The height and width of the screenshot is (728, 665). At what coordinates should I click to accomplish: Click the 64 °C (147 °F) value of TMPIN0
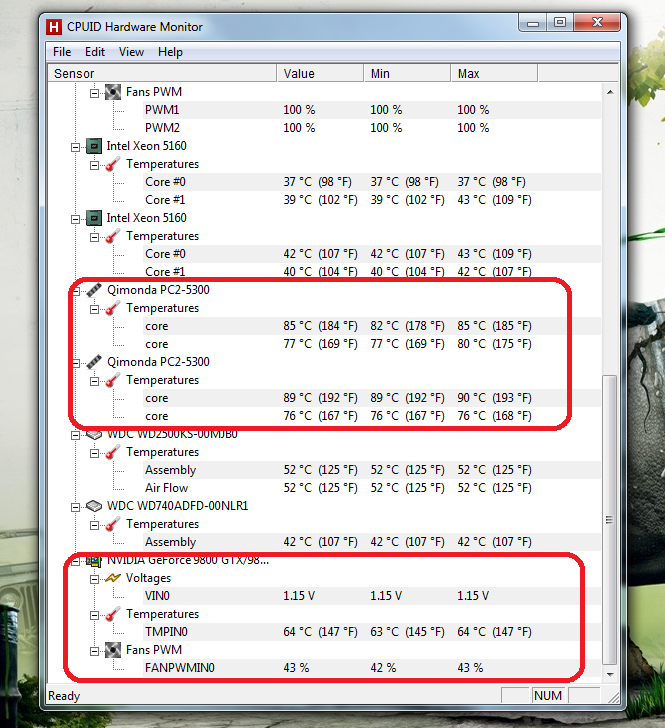[x=320, y=632]
